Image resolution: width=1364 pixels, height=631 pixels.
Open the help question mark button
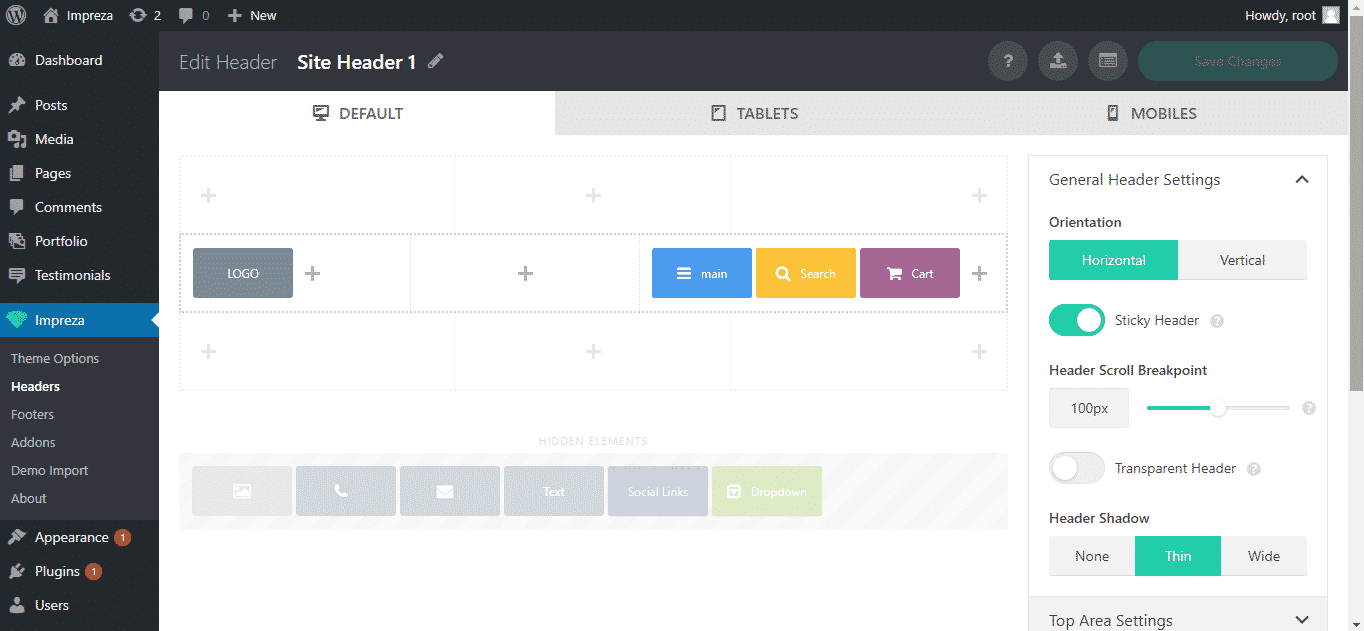1008,61
